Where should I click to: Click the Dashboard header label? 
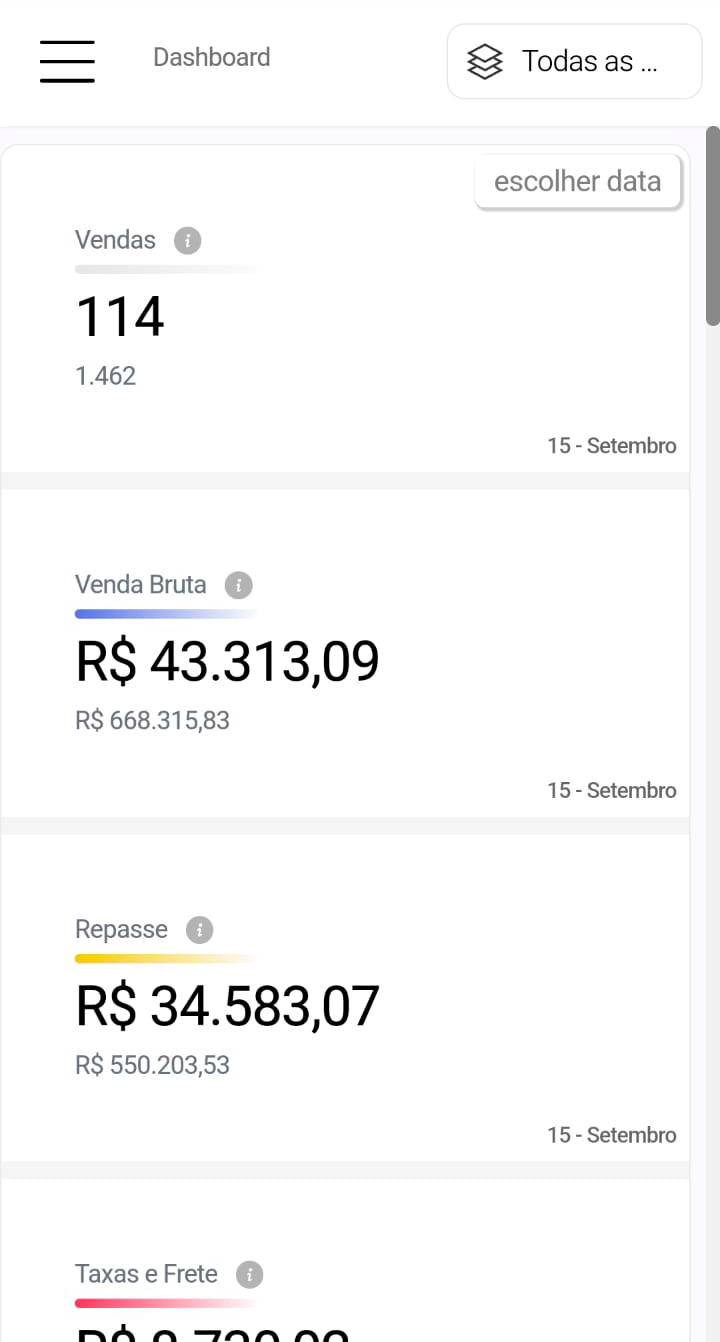tap(211, 57)
